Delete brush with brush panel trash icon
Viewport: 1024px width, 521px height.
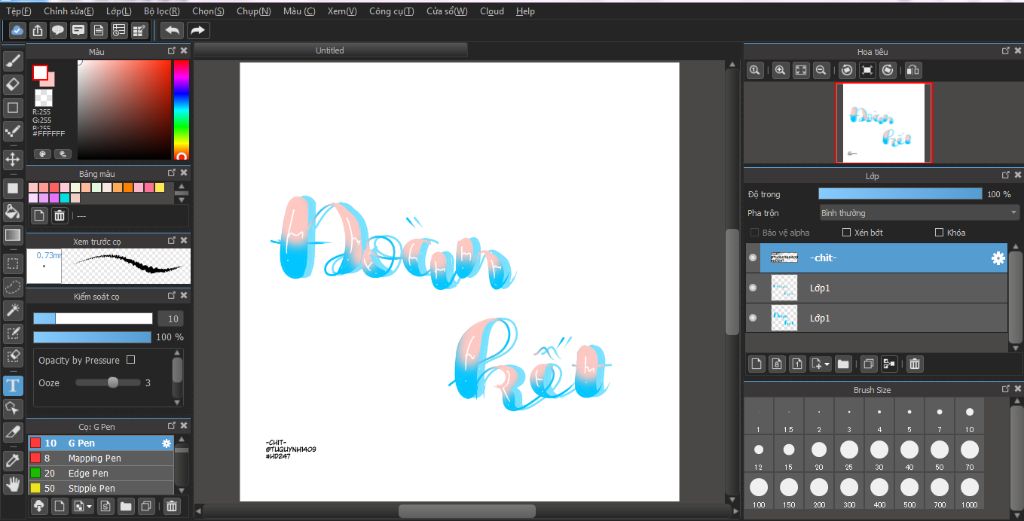(171, 506)
